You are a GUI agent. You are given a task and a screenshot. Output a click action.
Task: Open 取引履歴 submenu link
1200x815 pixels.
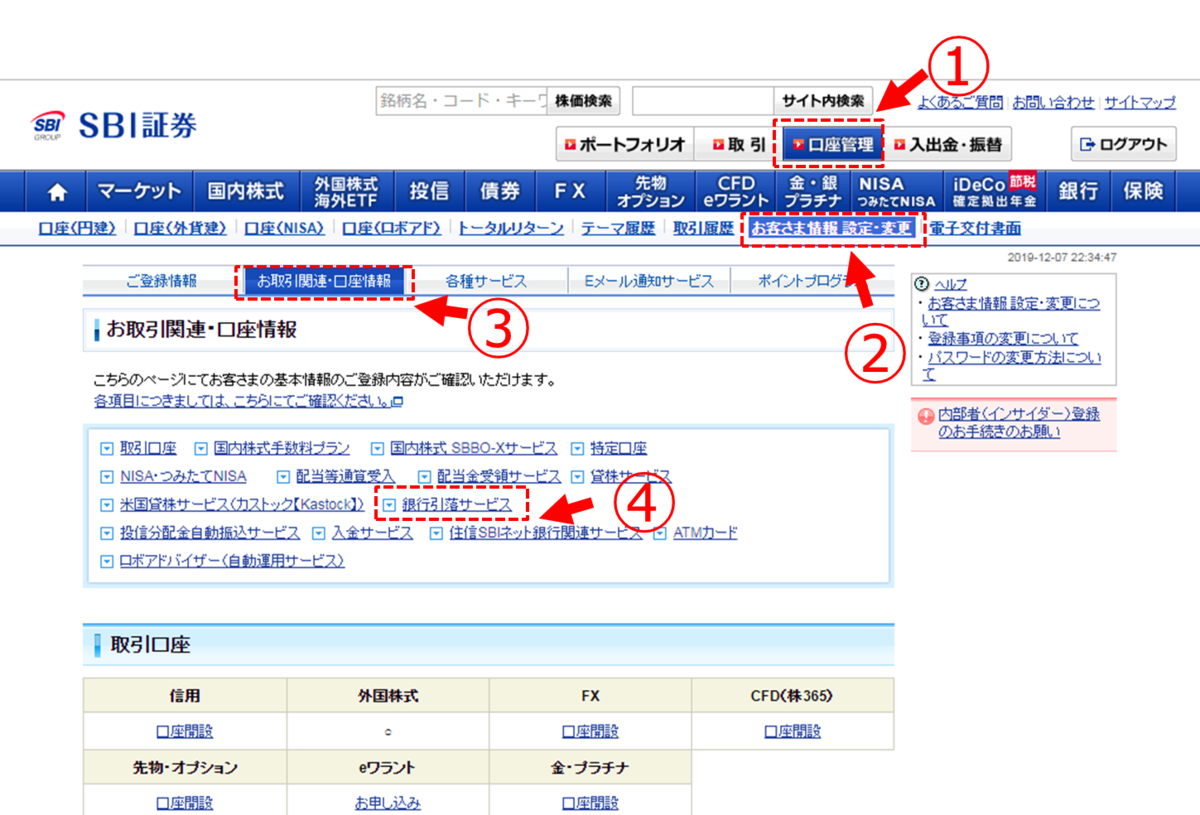click(704, 228)
